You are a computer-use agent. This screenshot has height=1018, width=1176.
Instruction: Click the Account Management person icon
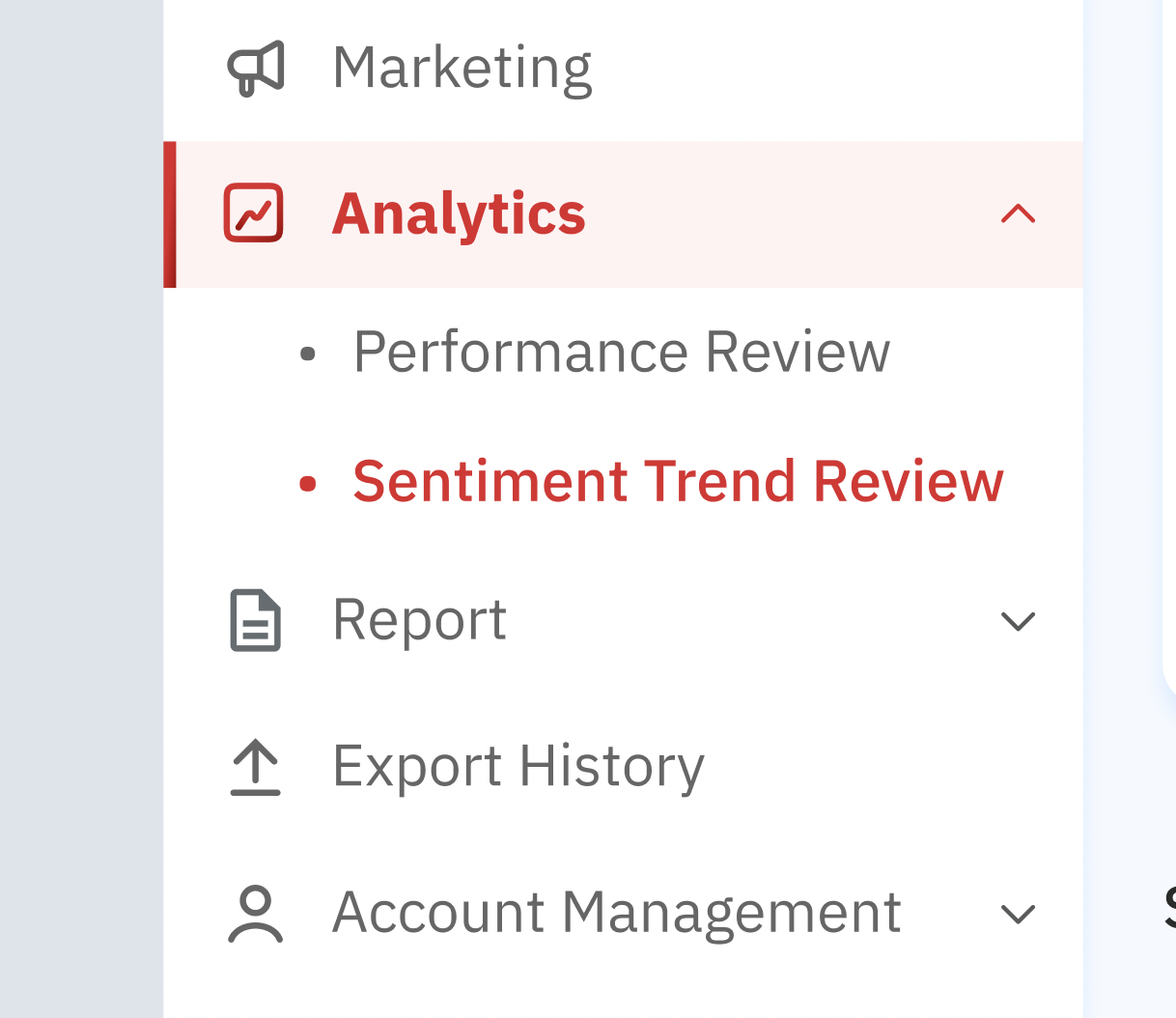(x=255, y=913)
